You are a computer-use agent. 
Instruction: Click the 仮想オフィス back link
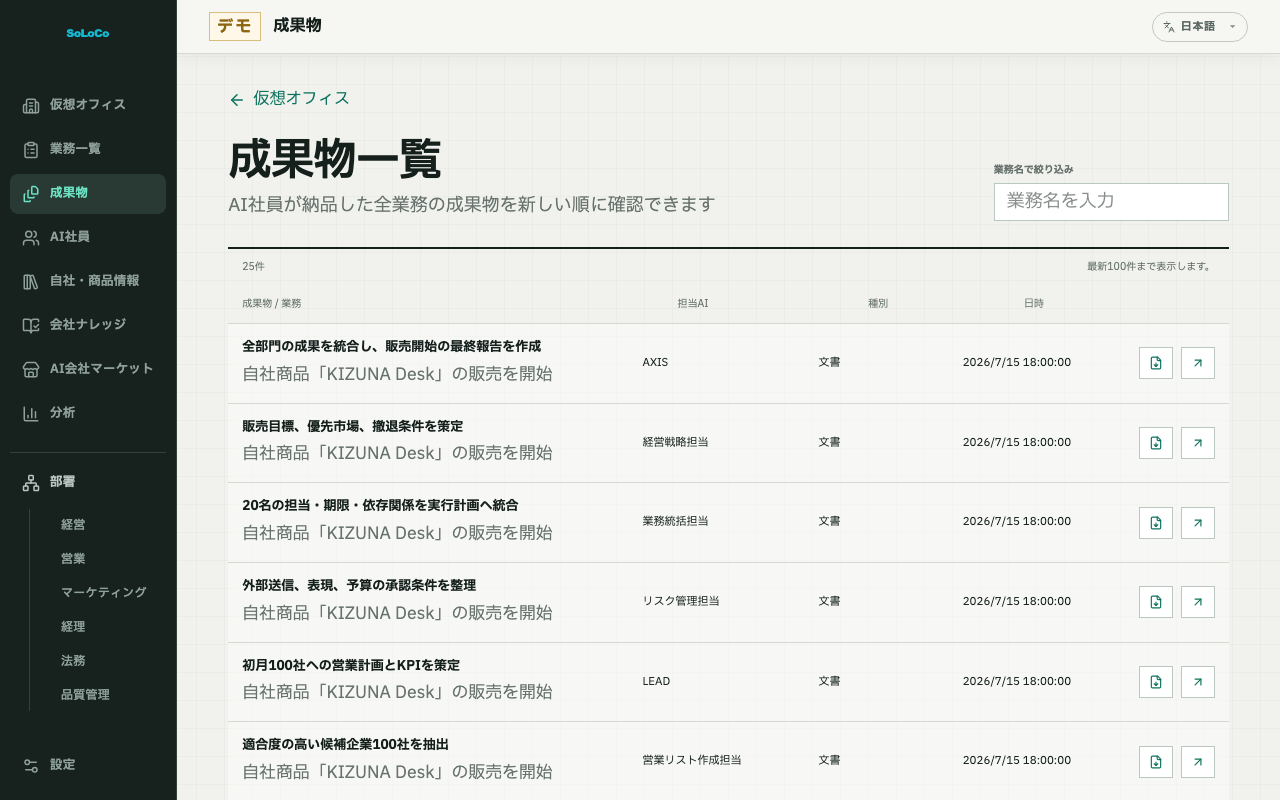290,98
